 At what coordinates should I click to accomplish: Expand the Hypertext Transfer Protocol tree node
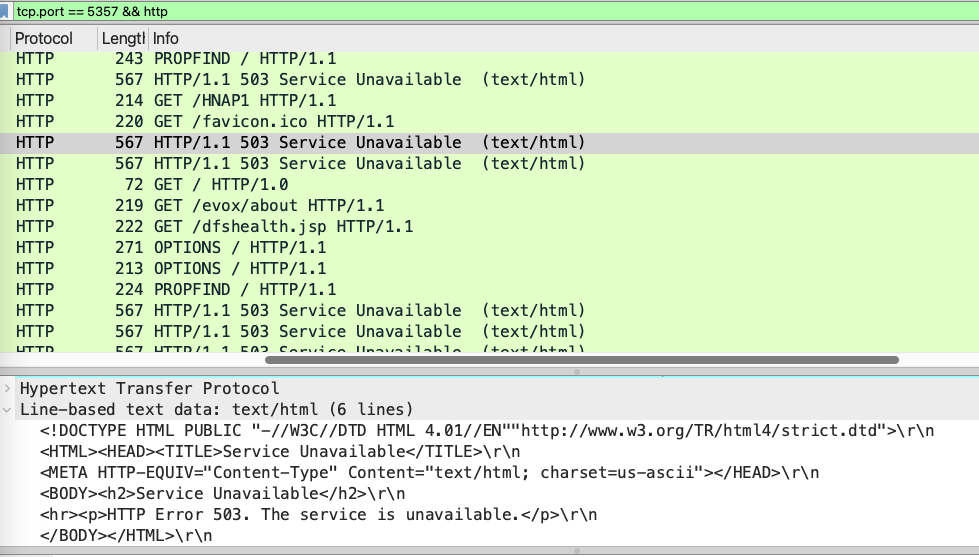click(7, 388)
